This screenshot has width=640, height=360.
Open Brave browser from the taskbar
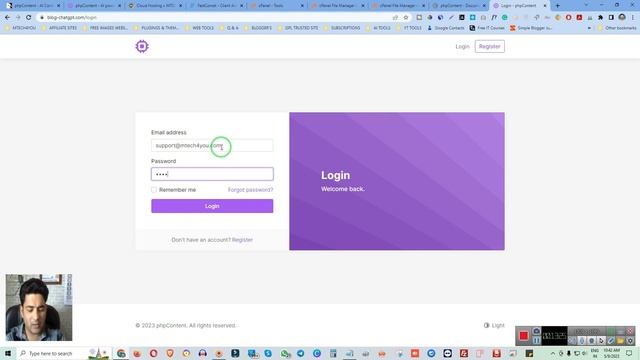tap(170, 353)
